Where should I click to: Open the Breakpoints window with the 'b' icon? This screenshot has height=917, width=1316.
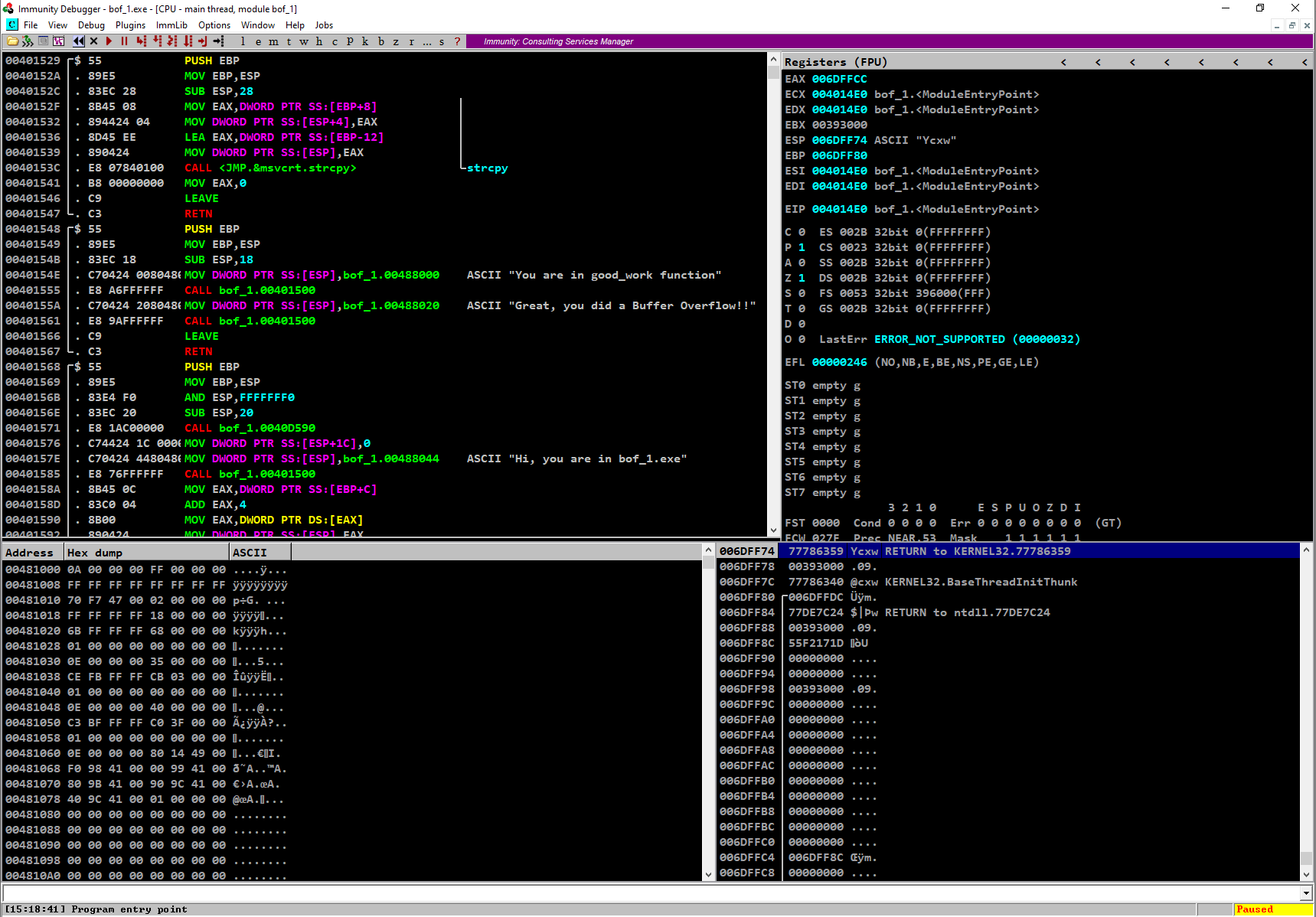[x=380, y=41]
